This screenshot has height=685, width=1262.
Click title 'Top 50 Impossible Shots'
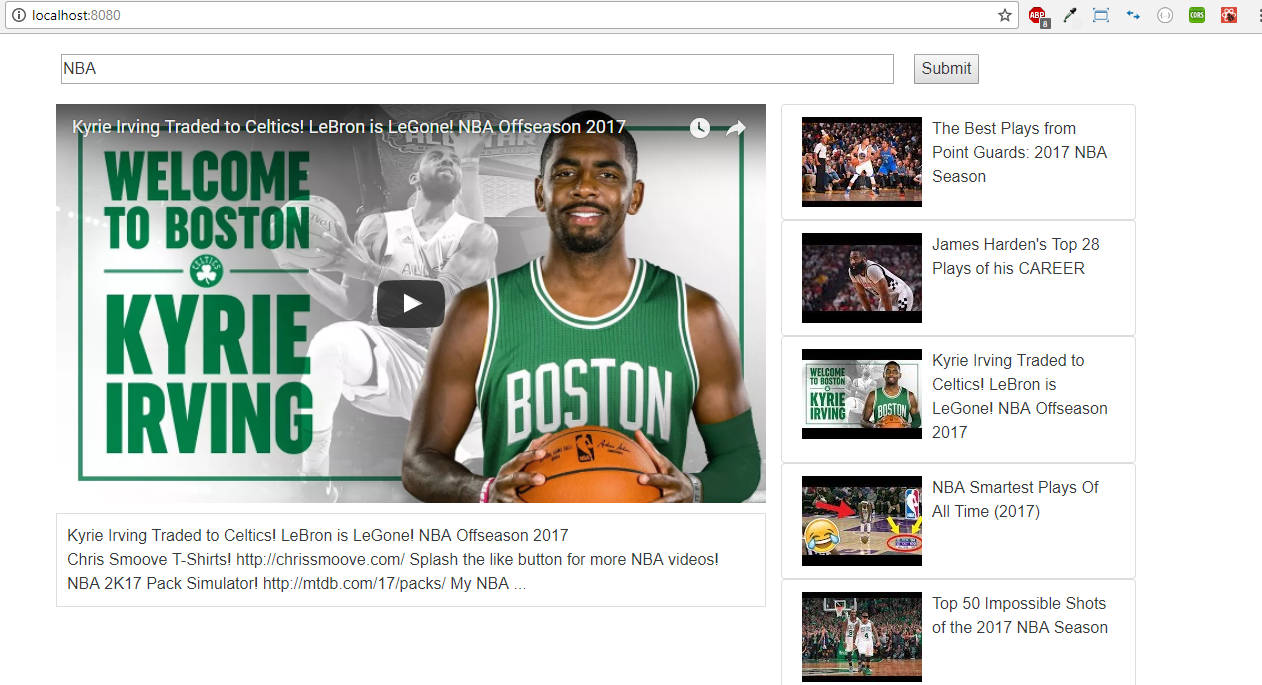click(1019, 615)
